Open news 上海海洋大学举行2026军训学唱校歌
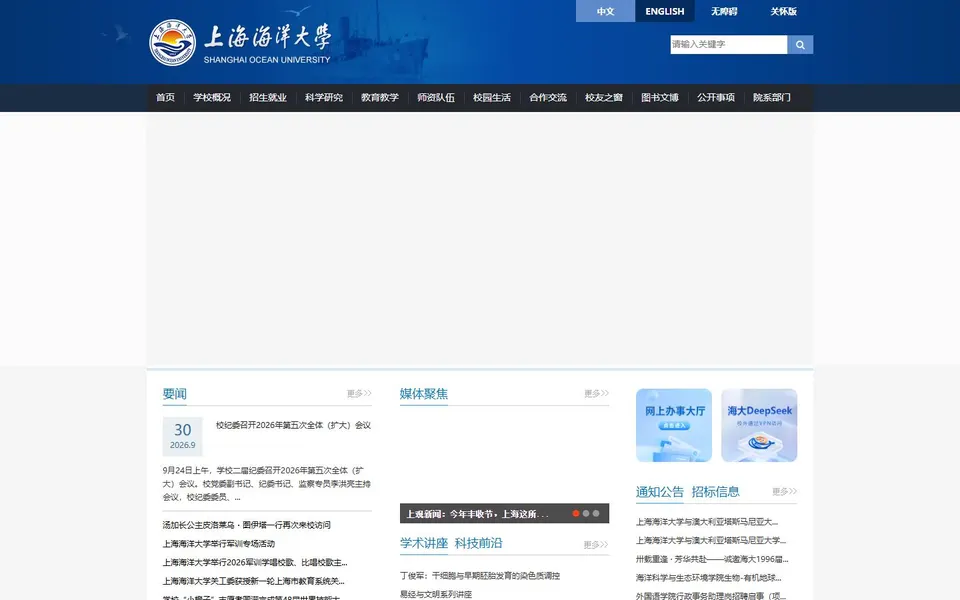The image size is (960, 600). pyautogui.click(x=255, y=562)
